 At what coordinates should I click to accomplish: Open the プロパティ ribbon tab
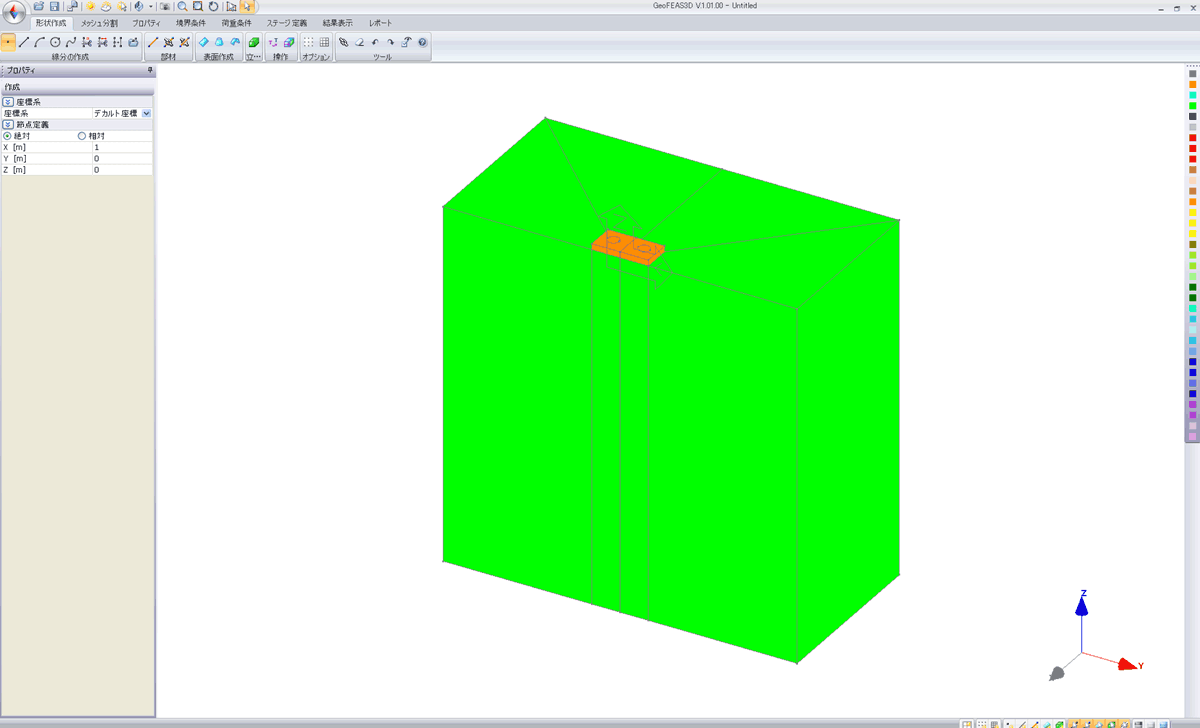[x=146, y=22]
